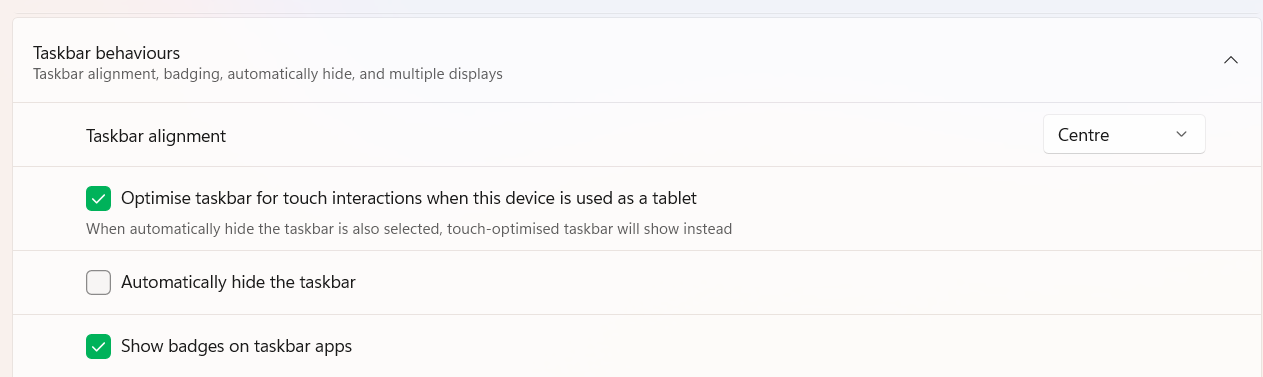Click the Taskbar behaviours heading
The width and height of the screenshot is (1263, 377).
tap(106, 52)
